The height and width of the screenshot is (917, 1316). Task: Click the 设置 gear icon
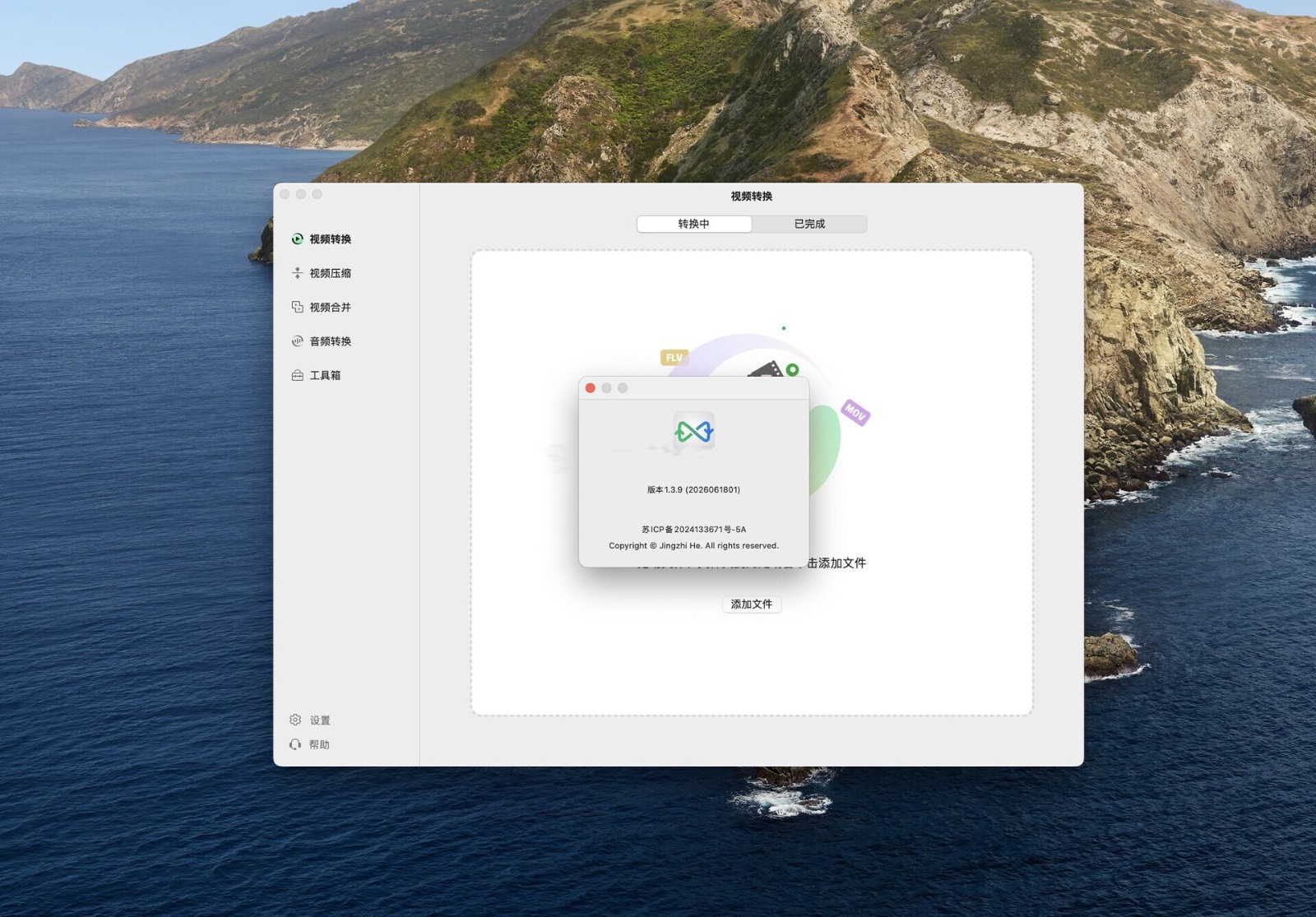pos(295,720)
